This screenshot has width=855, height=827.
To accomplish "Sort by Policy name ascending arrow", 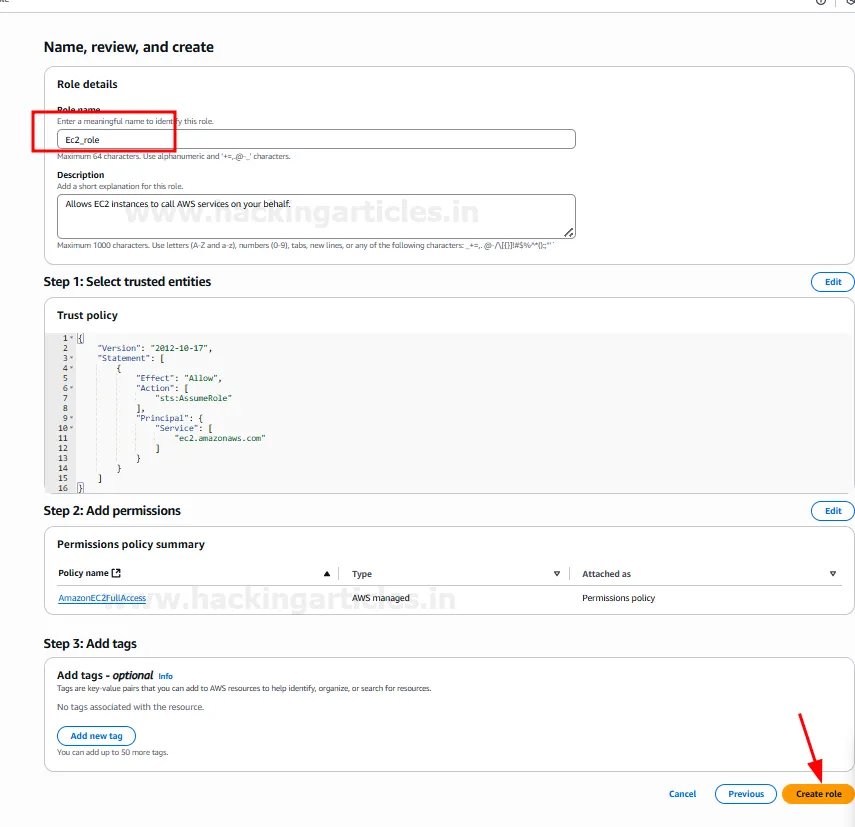I will [327, 574].
